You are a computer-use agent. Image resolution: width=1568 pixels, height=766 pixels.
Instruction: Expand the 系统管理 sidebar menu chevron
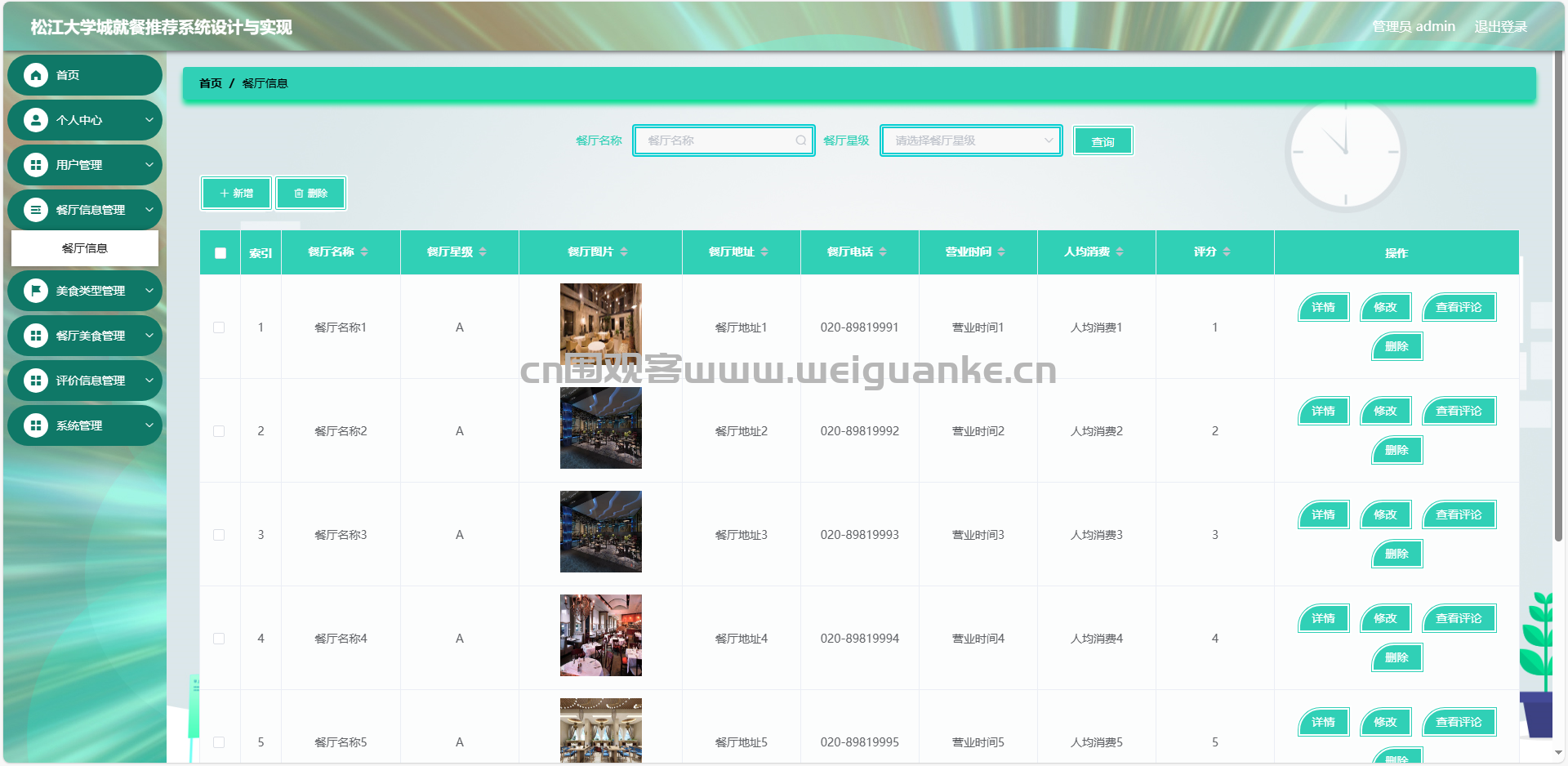[x=149, y=425]
